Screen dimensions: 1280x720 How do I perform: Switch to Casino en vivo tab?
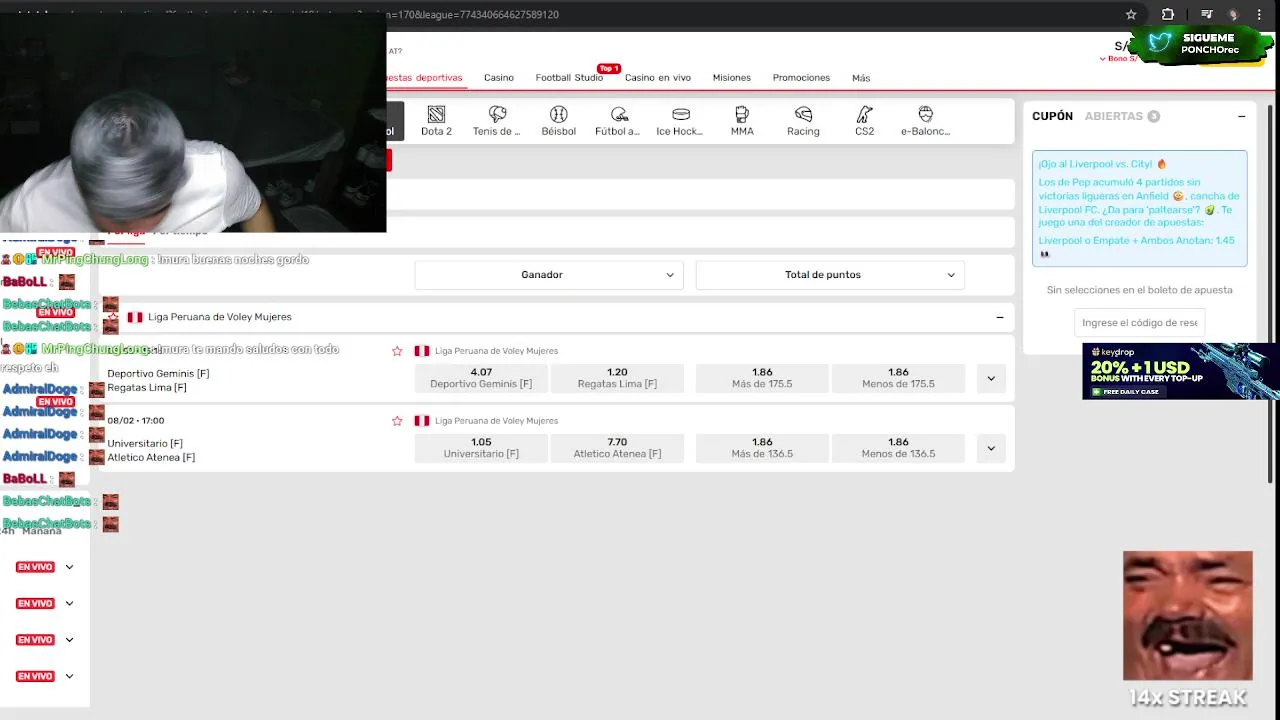pyautogui.click(x=658, y=78)
